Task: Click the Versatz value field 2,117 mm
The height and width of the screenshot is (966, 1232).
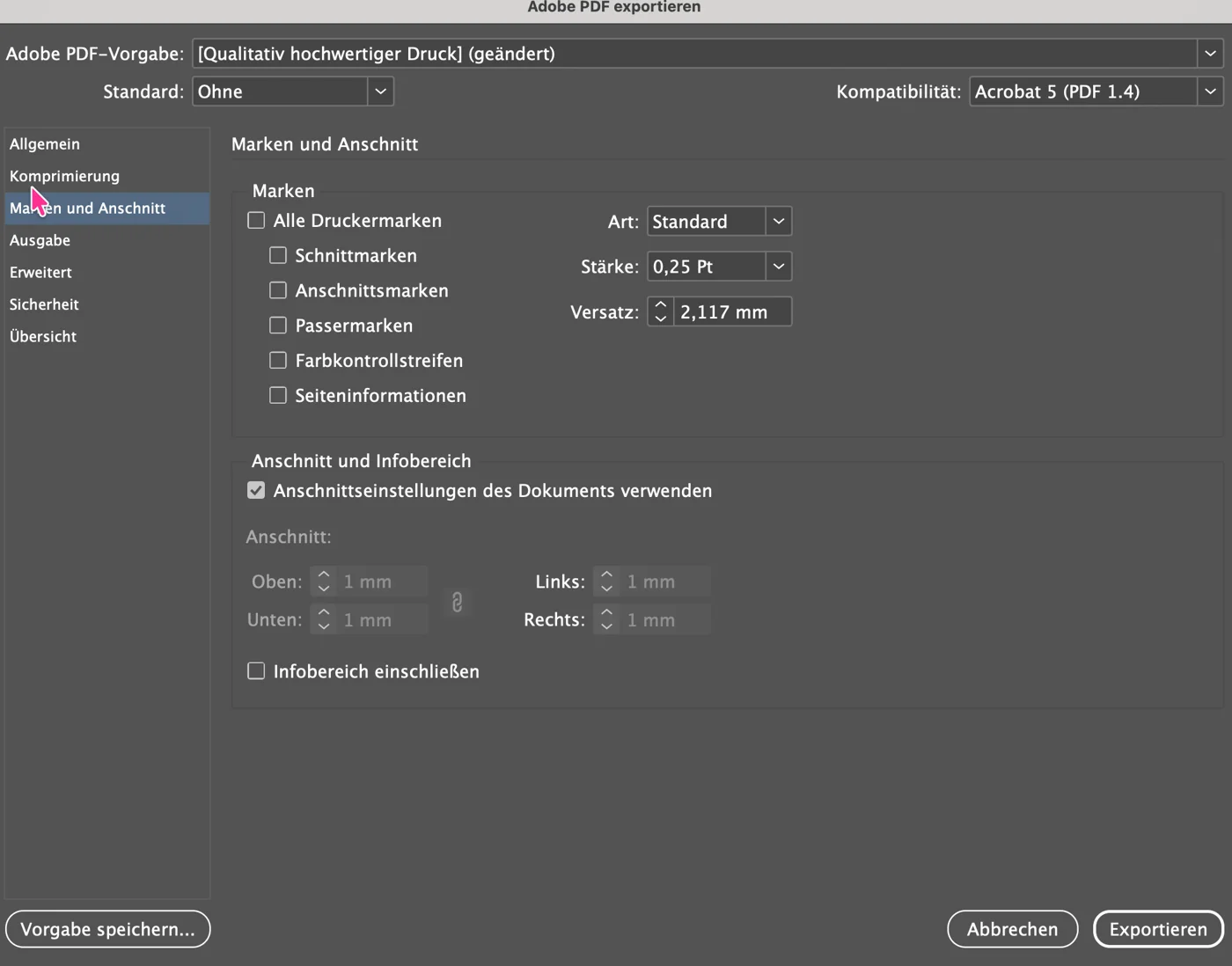Action: tap(733, 311)
